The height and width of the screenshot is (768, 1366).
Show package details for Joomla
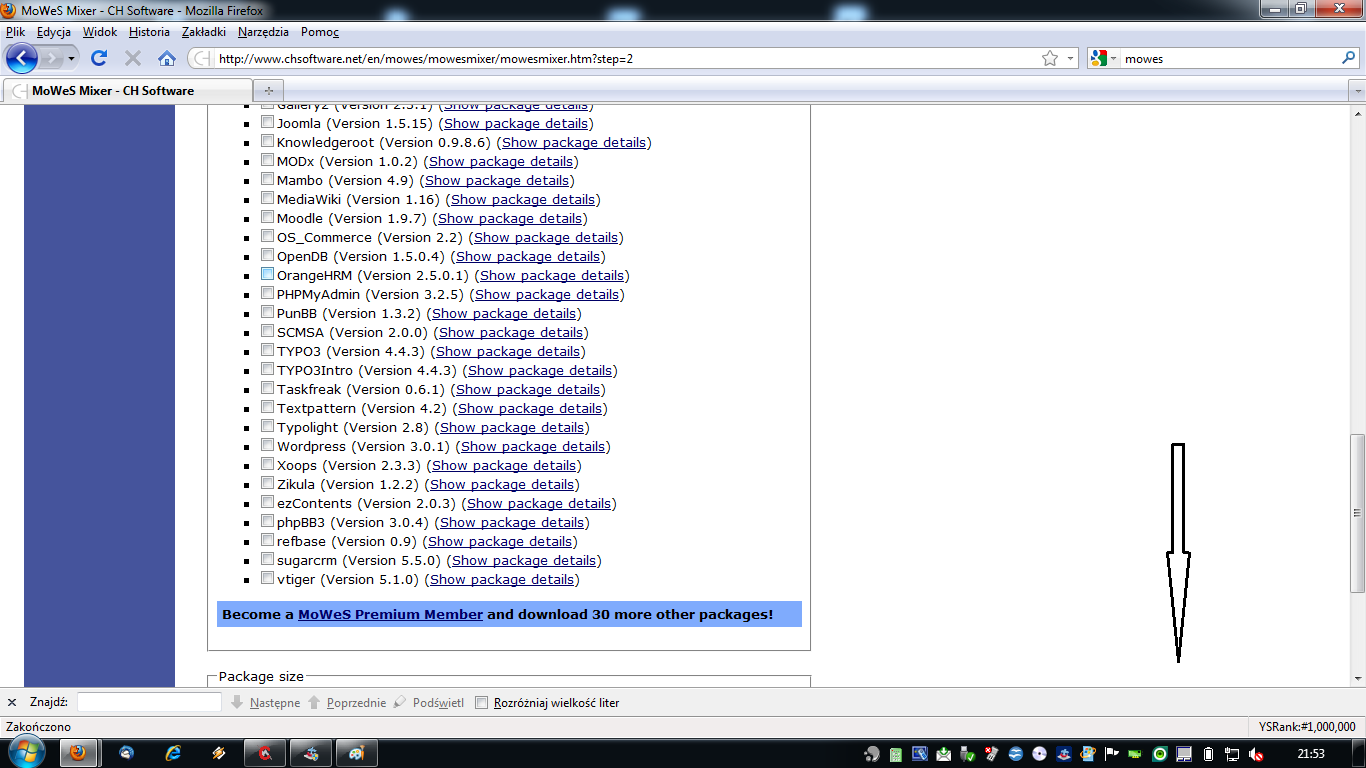click(516, 124)
